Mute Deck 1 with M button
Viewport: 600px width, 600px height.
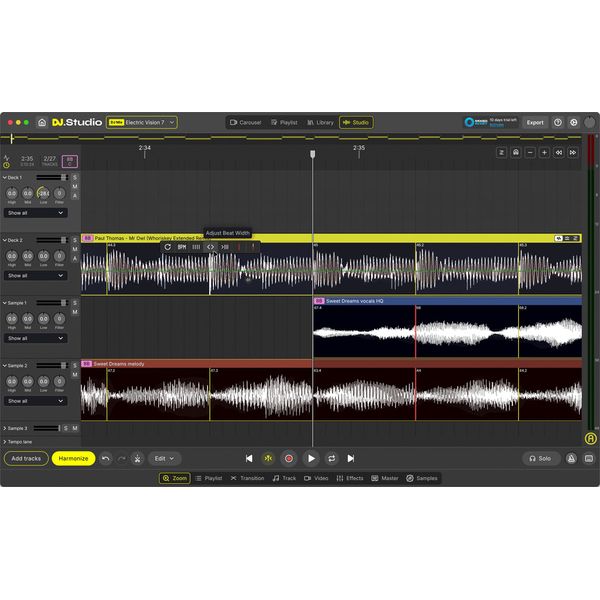point(75,187)
